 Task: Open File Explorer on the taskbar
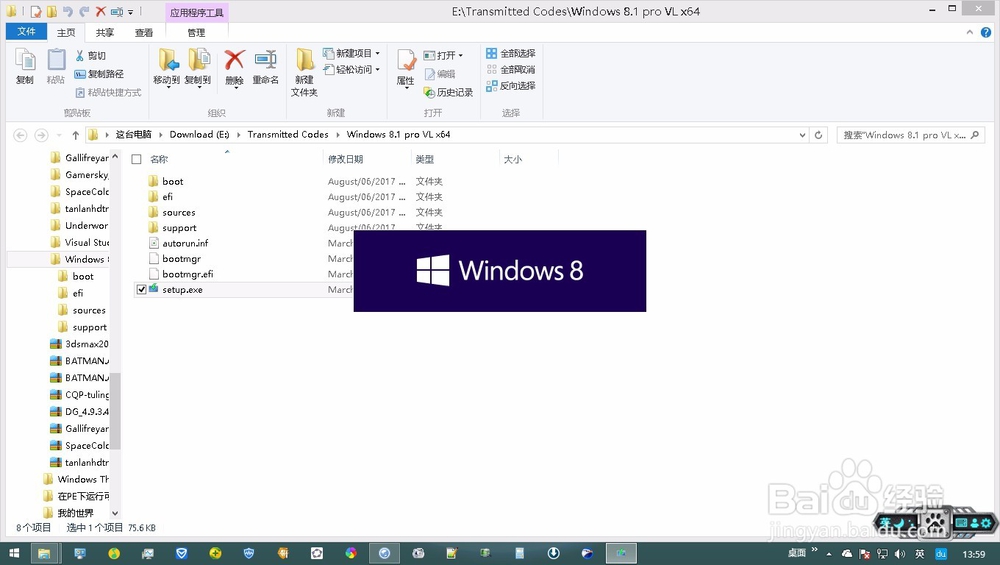(44, 553)
